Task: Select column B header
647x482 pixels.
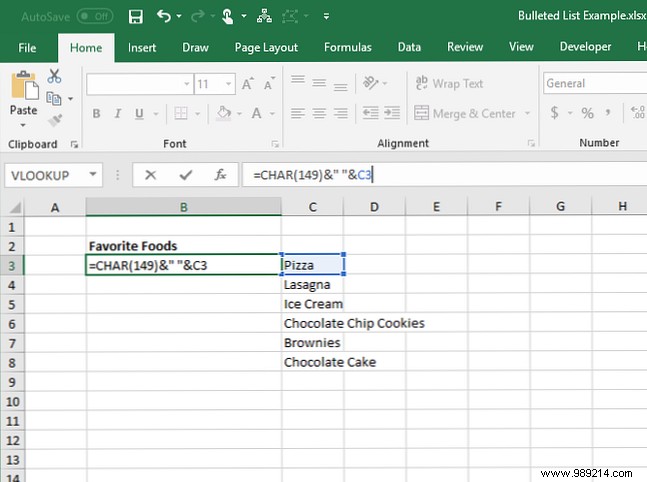Action: pos(184,207)
